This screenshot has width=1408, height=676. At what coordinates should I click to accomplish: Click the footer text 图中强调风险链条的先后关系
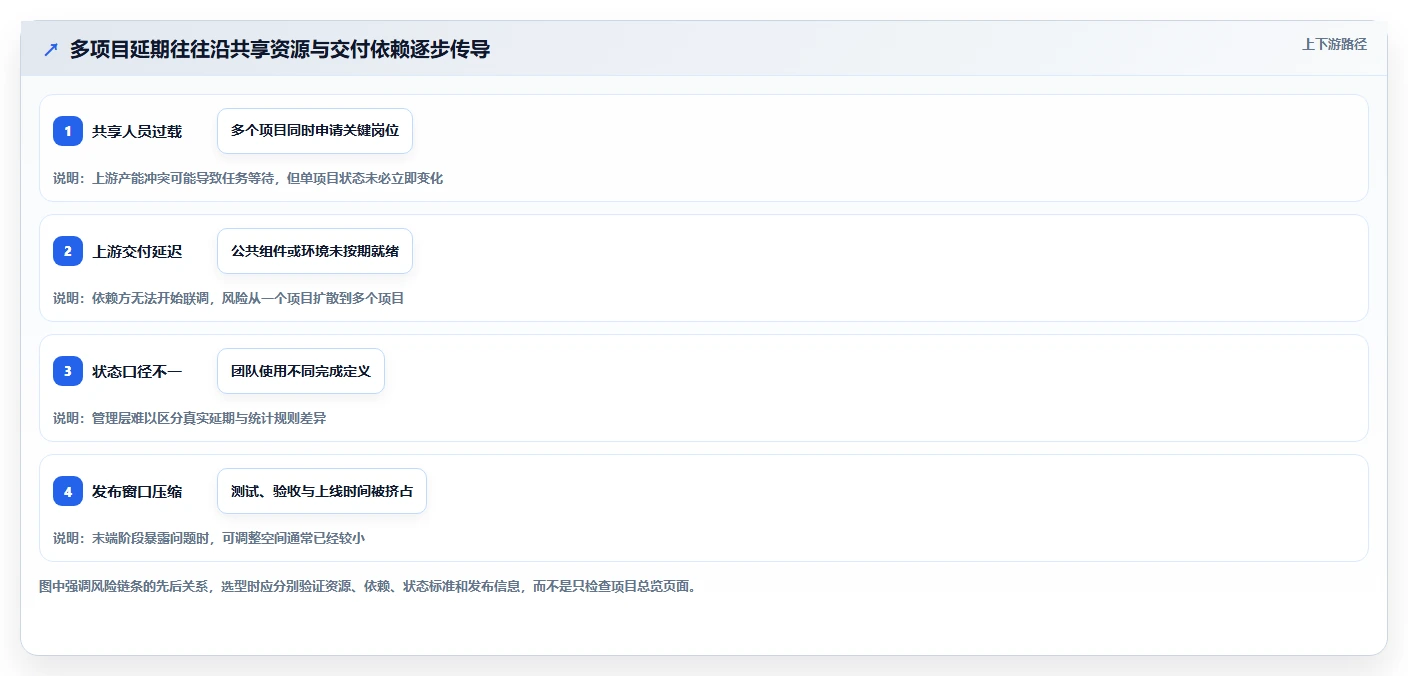click(368, 586)
